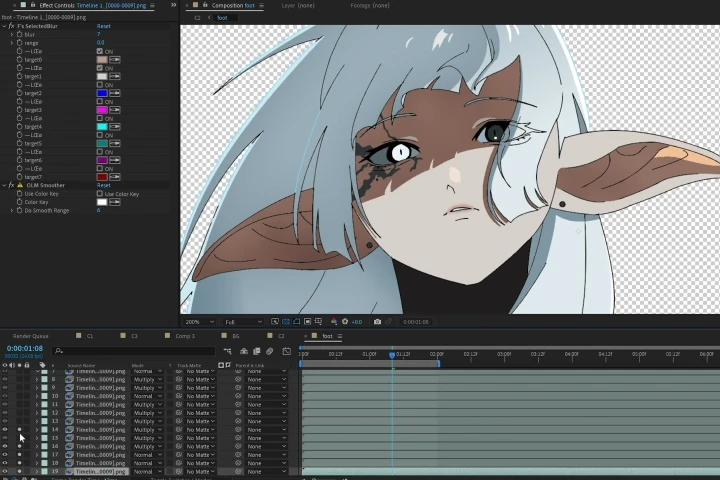This screenshot has height=480, width=720.
Task: Enable the motion blur icon in timeline
Action: [270, 351]
